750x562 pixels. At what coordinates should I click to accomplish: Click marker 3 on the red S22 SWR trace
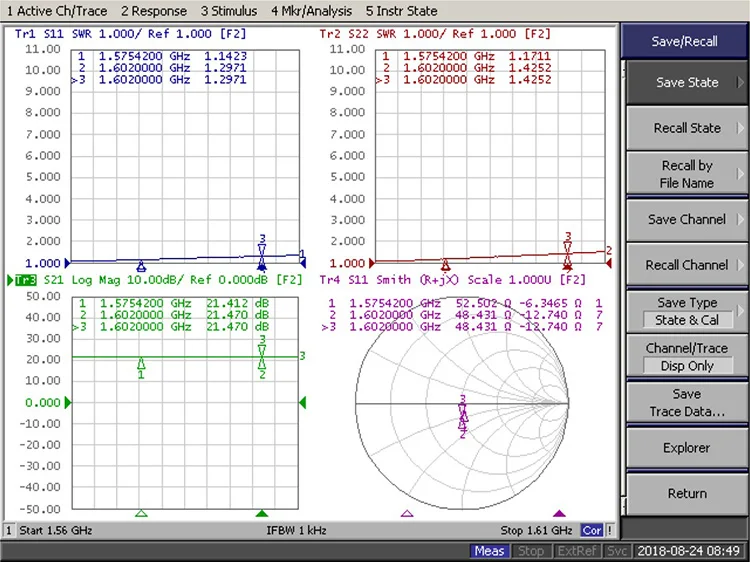pos(568,247)
